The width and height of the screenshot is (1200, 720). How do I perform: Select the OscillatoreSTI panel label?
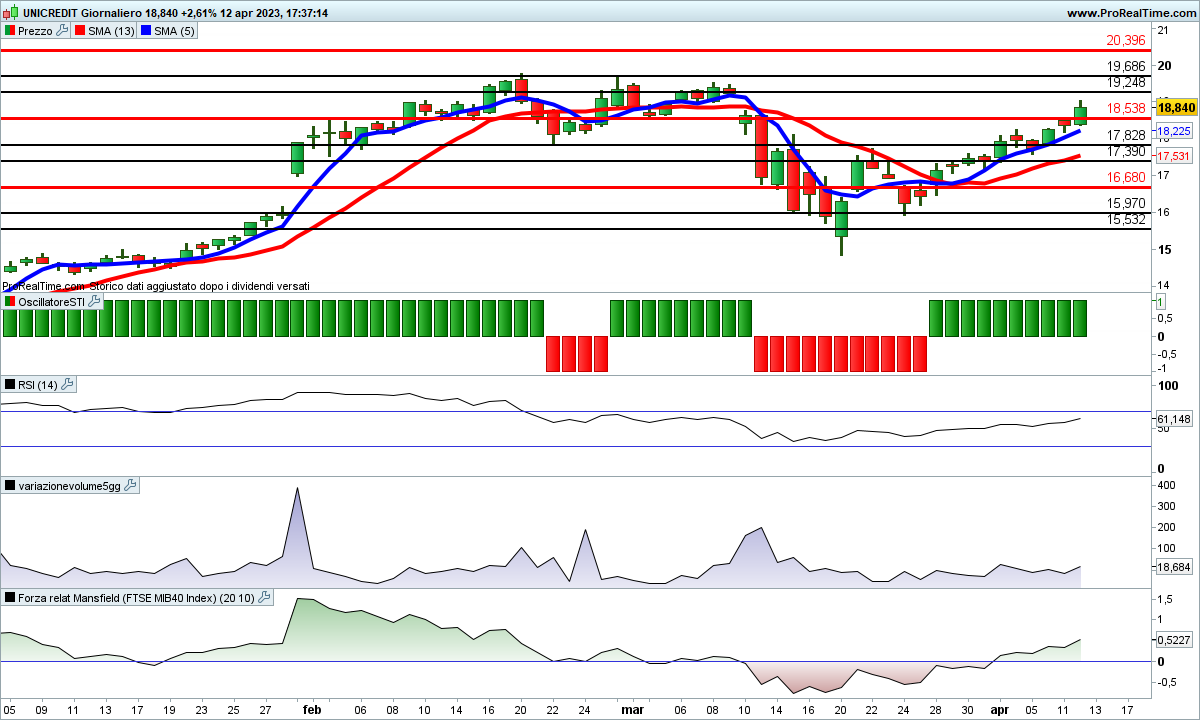tap(51, 301)
